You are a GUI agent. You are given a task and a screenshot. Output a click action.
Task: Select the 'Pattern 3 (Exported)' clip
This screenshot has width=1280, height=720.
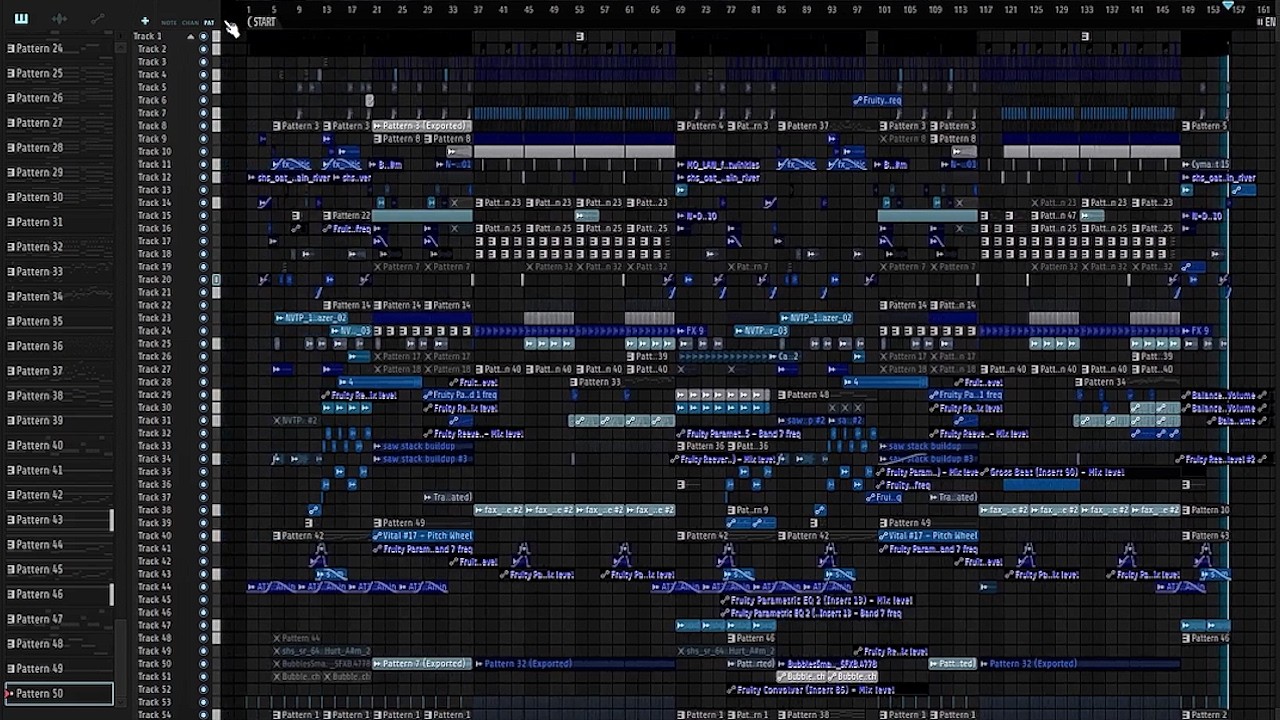(421, 126)
